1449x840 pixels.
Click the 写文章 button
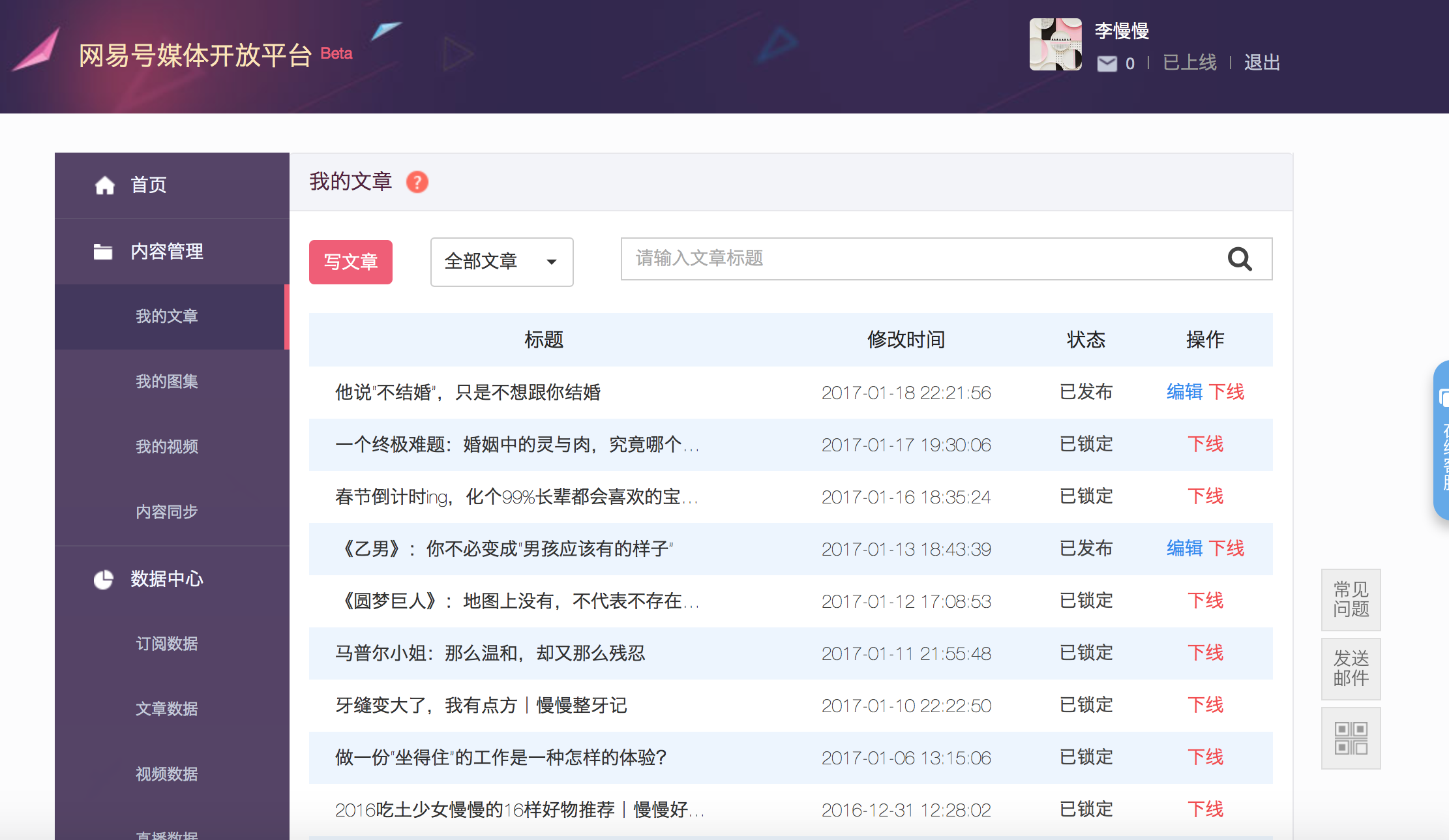351,262
